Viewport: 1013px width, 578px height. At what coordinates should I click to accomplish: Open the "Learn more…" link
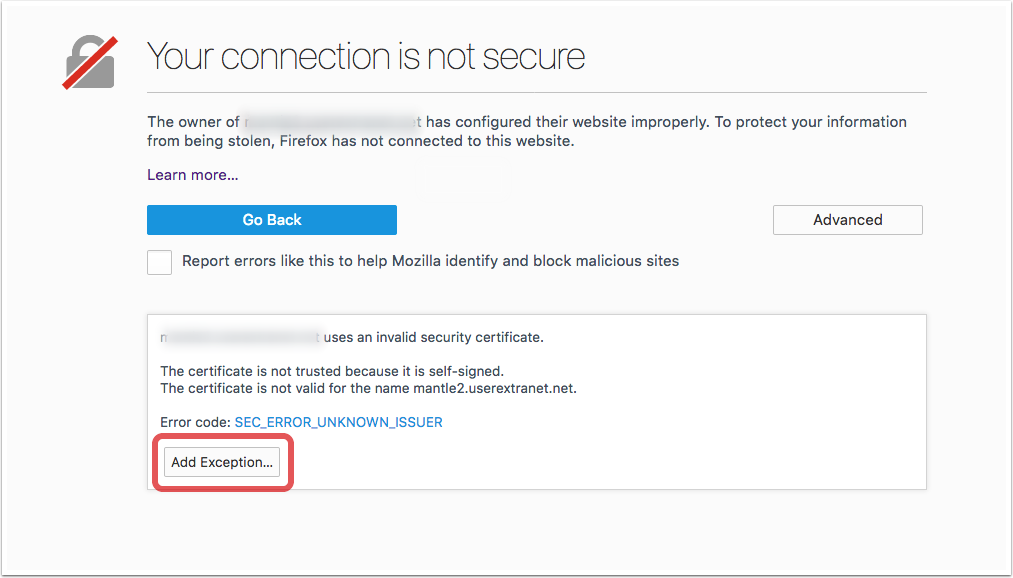(192, 175)
